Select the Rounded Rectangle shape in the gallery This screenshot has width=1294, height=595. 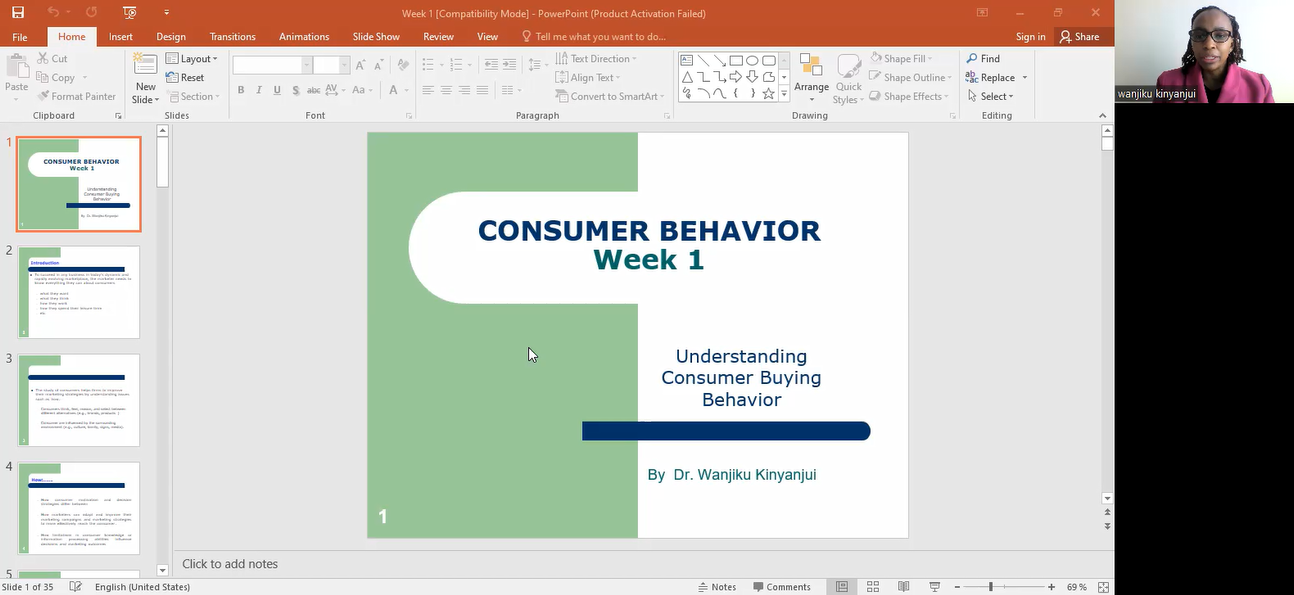tap(768, 60)
